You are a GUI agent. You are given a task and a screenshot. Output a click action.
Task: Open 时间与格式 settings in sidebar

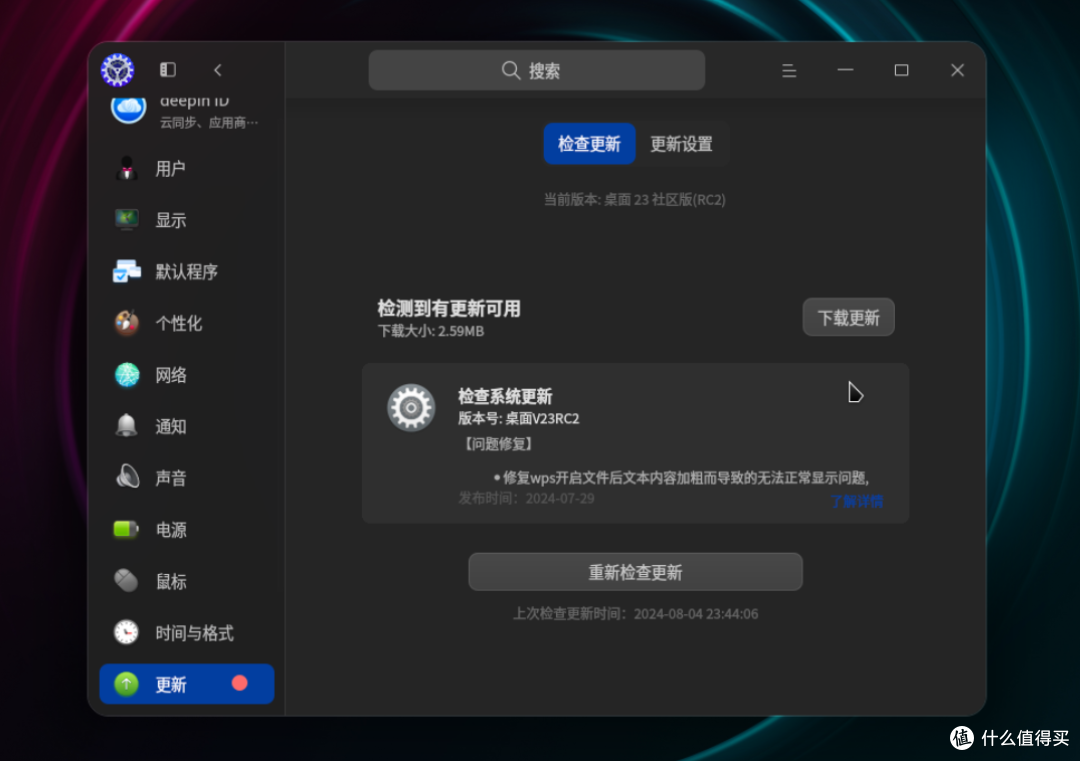187,632
